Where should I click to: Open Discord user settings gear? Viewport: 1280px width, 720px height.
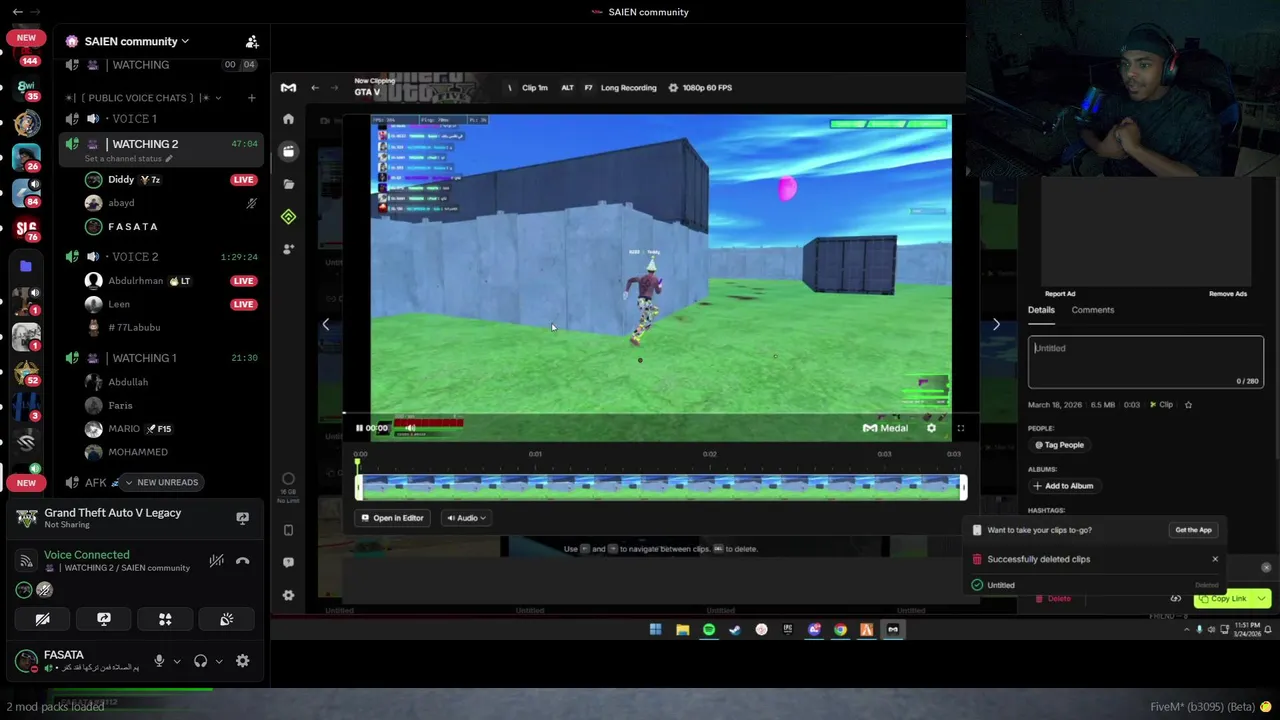click(242, 661)
